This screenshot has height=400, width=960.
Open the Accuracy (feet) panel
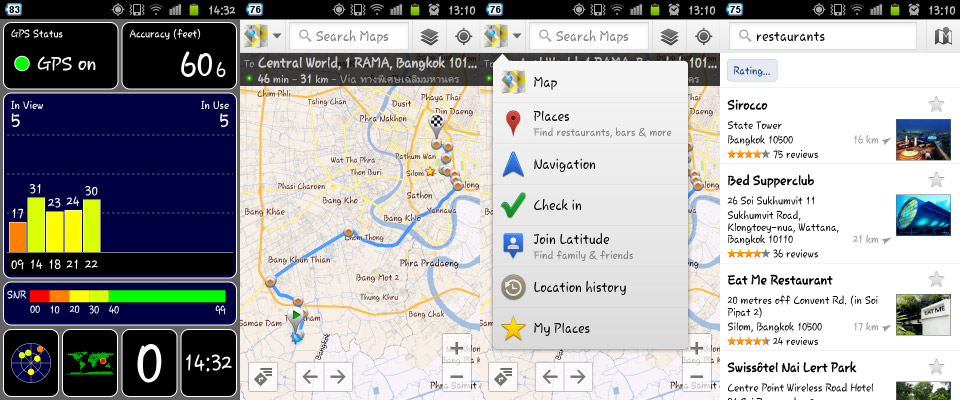[179, 56]
